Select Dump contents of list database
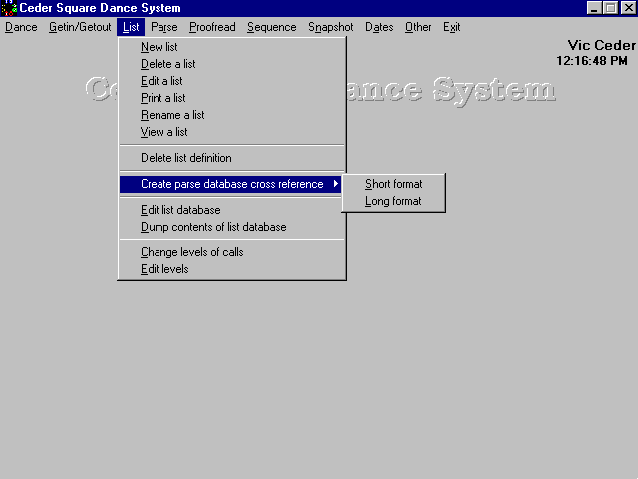The height and width of the screenshot is (479, 638). pyautogui.click(x=232, y=227)
